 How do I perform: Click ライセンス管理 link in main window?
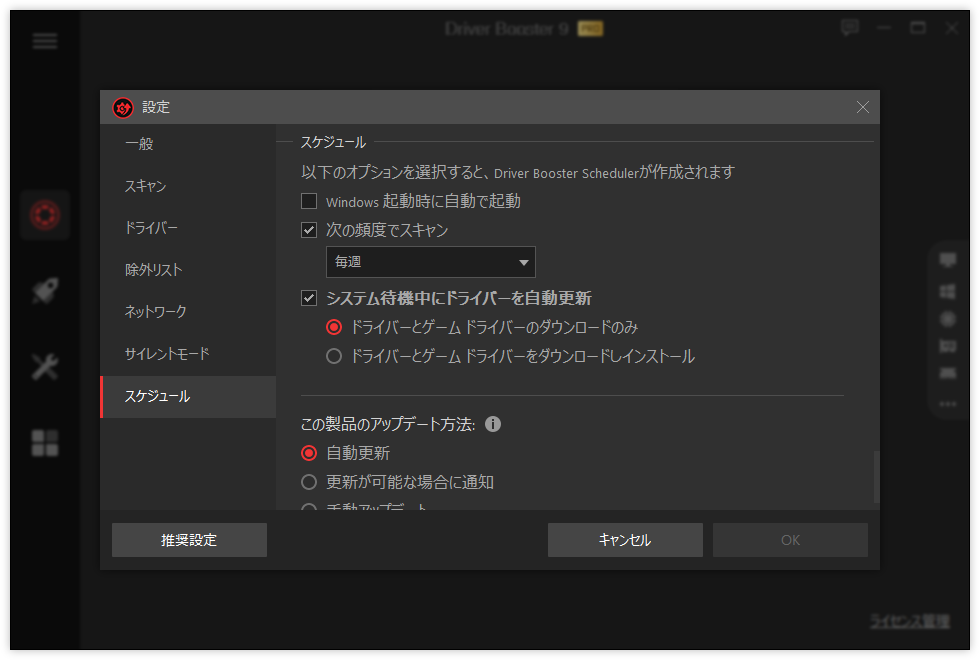(910, 621)
